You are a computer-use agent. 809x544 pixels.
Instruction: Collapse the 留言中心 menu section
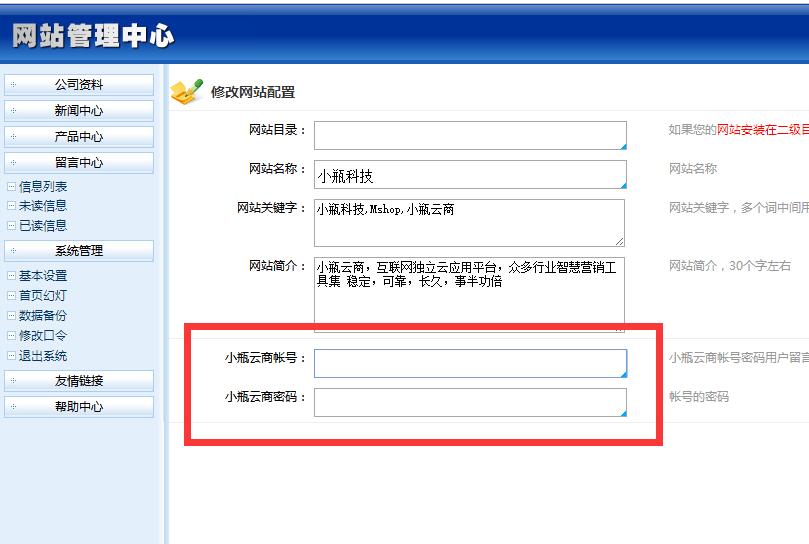[79, 163]
